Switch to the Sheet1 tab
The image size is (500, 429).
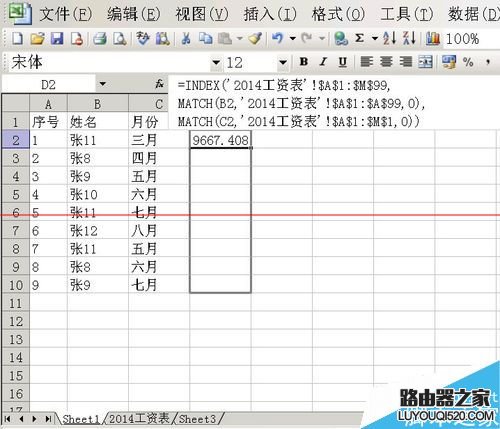click(x=81, y=419)
